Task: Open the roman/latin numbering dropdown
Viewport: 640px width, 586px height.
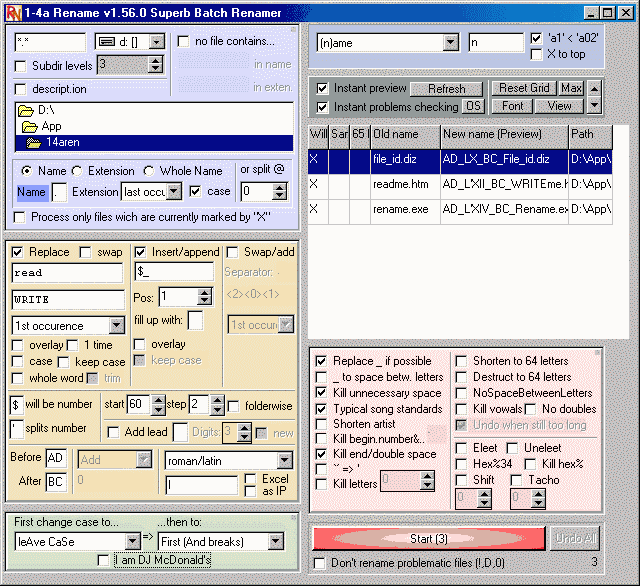Action: point(284,461)
